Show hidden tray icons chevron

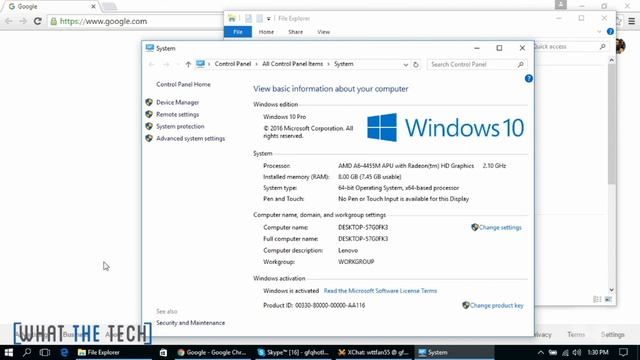(540, 352)
